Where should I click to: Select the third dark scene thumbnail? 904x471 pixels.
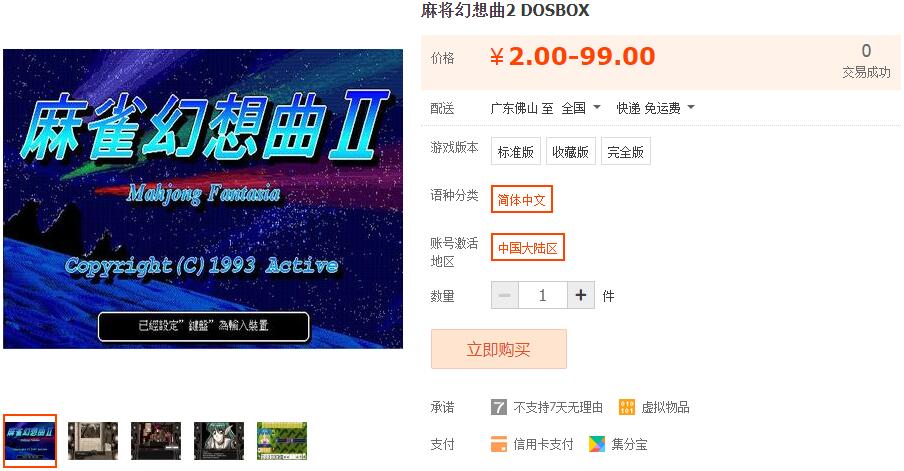[x=156, y=441]
